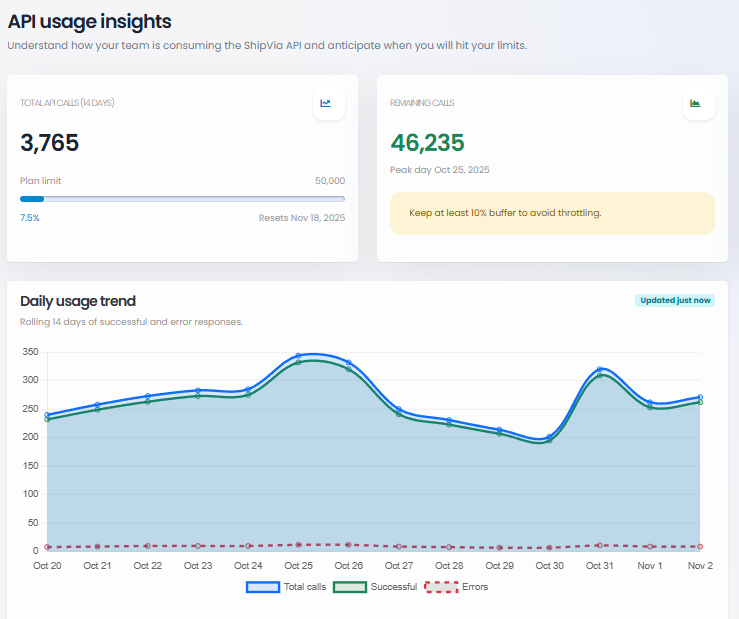Click the 3,765 total API calls figure
The image size is (739, 619).
50,143
